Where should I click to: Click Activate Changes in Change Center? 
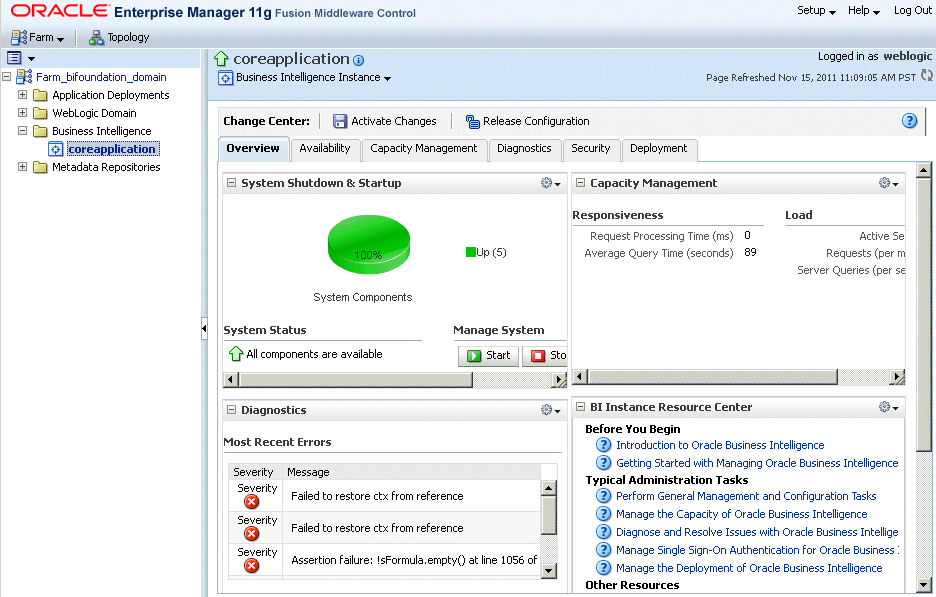pyautogui.click(x=384, y=121)
